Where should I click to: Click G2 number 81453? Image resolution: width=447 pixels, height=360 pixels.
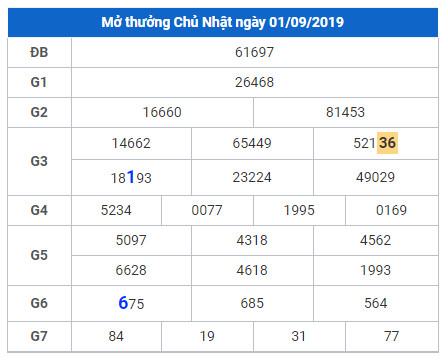pos(345,112)
